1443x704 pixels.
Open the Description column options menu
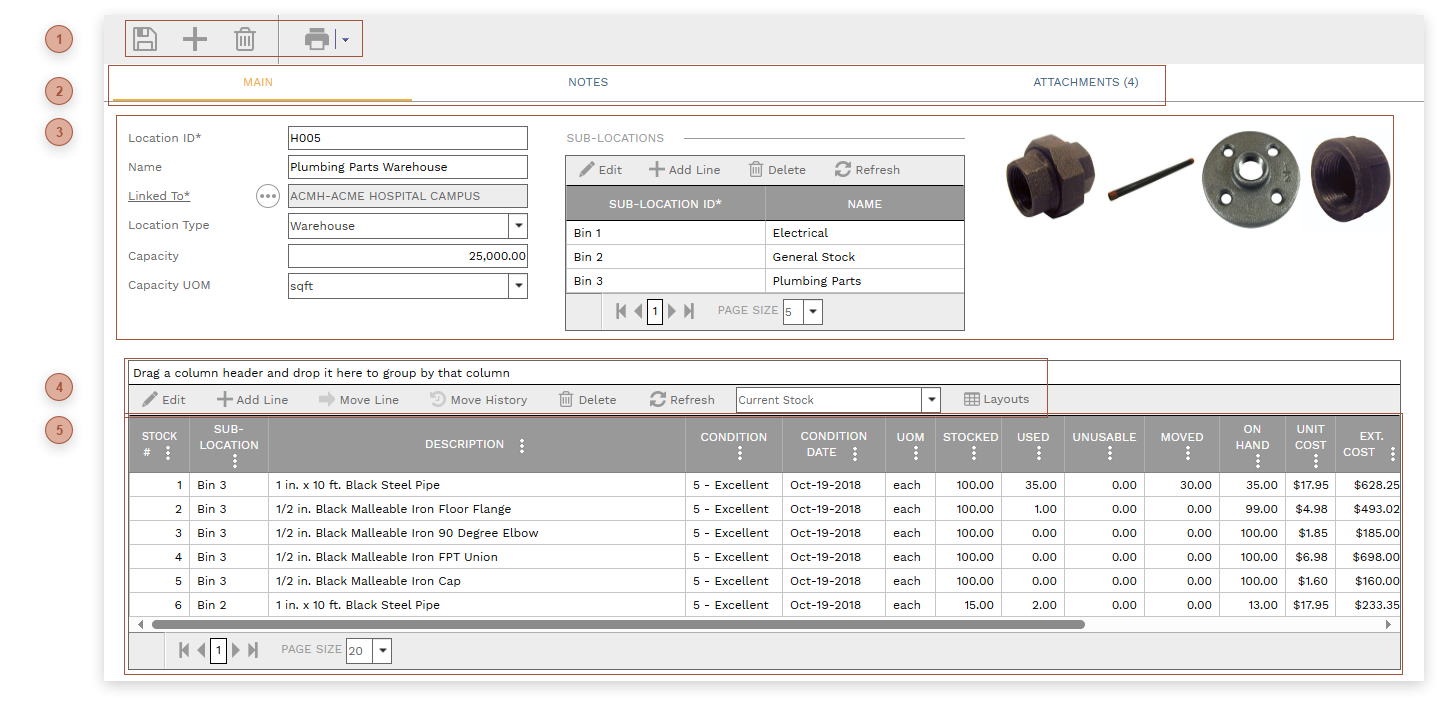coord(522,445)
